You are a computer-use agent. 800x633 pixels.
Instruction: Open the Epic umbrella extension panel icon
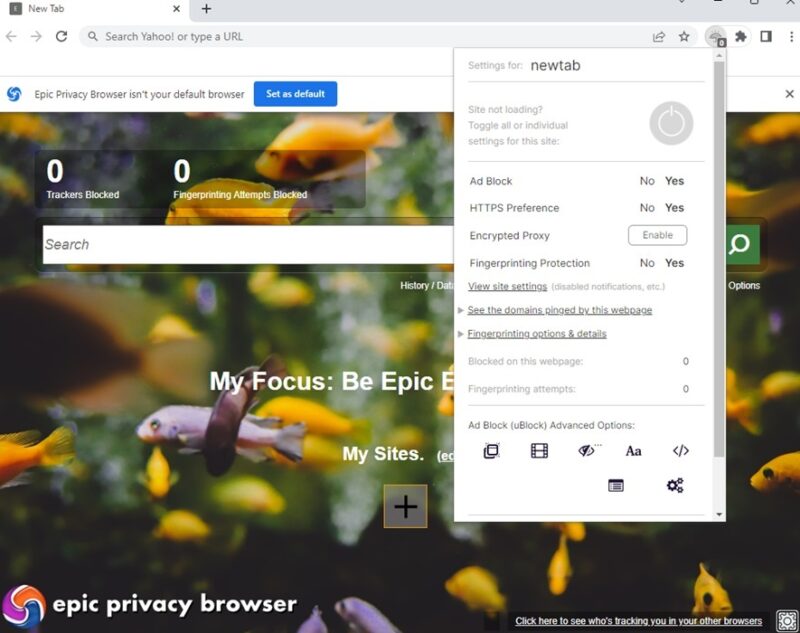pos(717,36)
